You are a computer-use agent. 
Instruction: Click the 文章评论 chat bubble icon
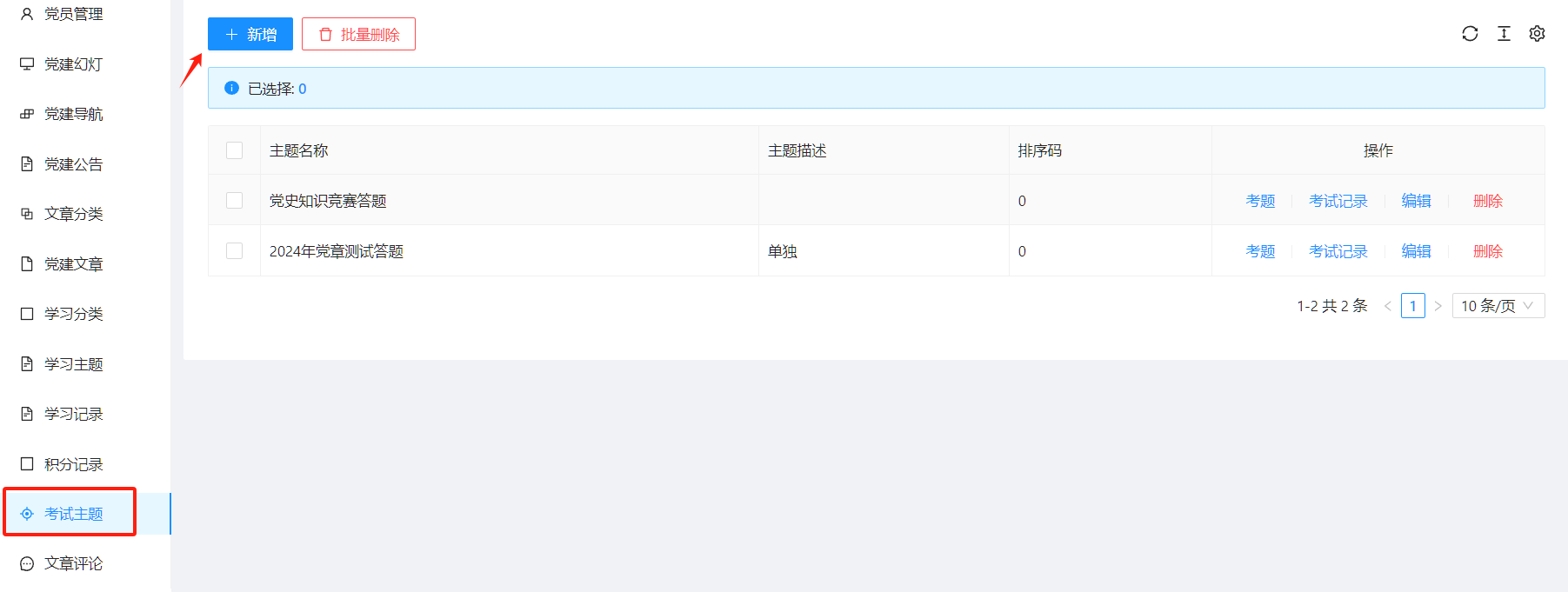click(27, 564)
